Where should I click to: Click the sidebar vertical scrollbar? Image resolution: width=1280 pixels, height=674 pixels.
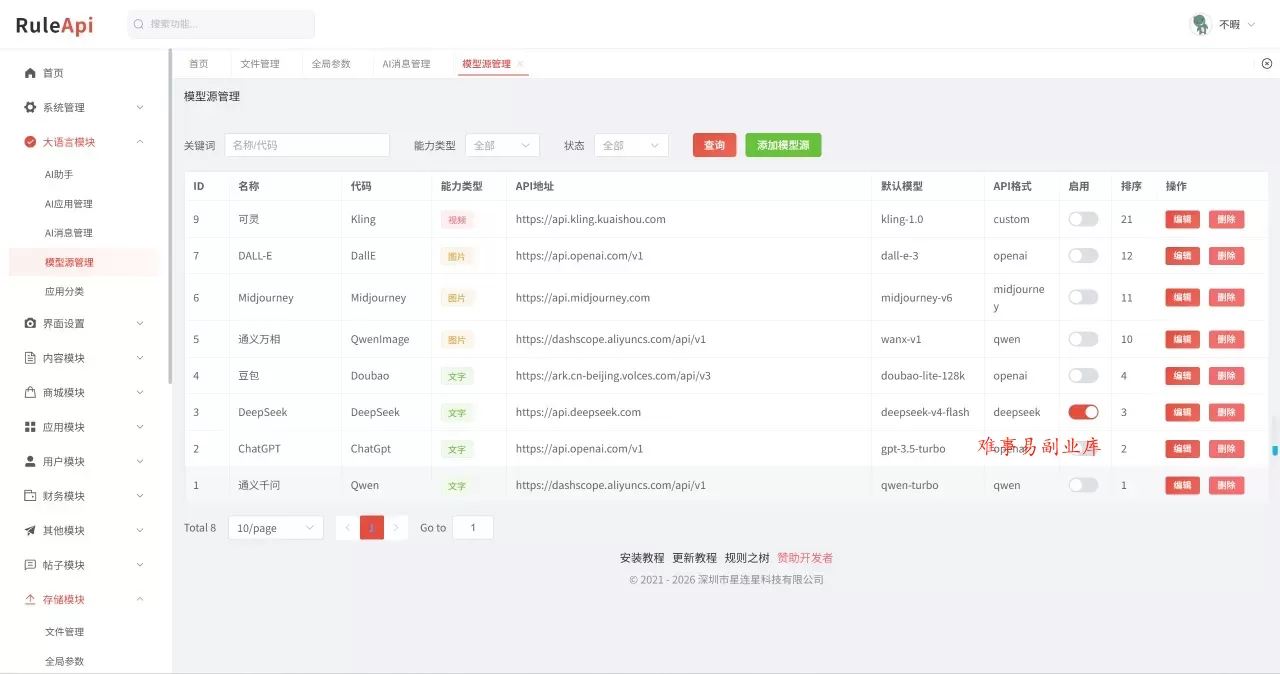pos(170,215)
